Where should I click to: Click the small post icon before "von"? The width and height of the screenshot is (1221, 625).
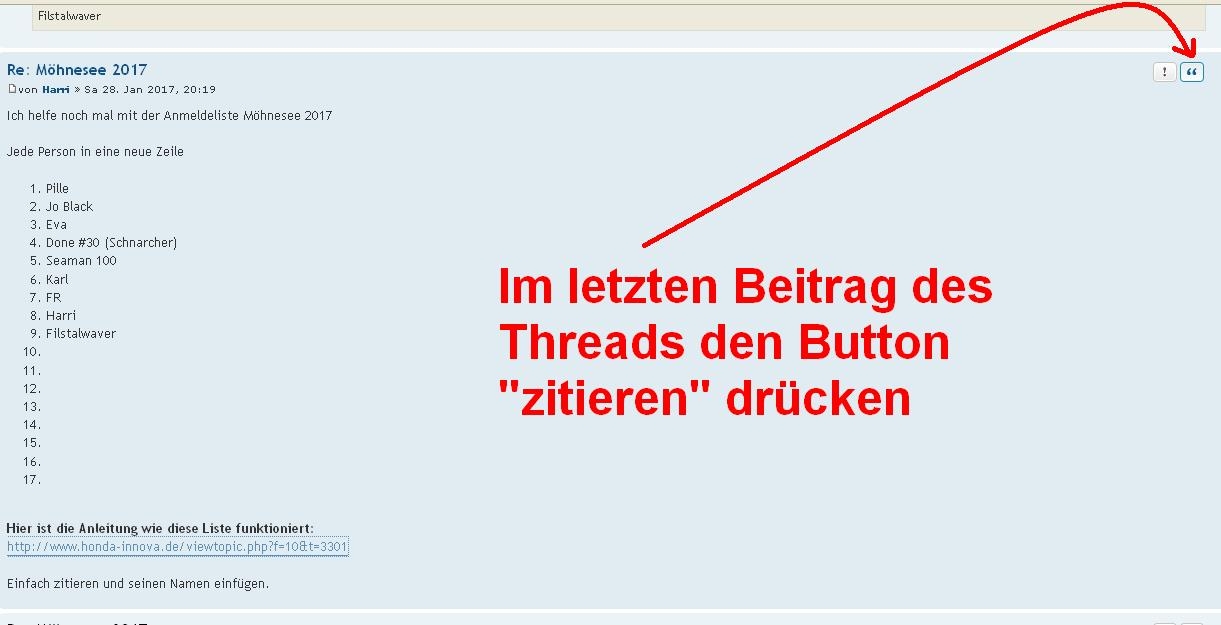[x=12, y=89]
